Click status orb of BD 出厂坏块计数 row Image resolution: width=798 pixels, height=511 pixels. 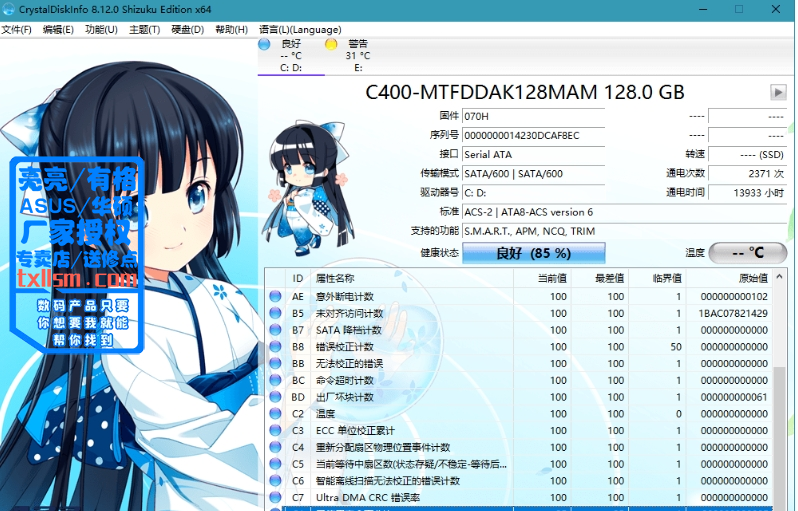point(275,397)
